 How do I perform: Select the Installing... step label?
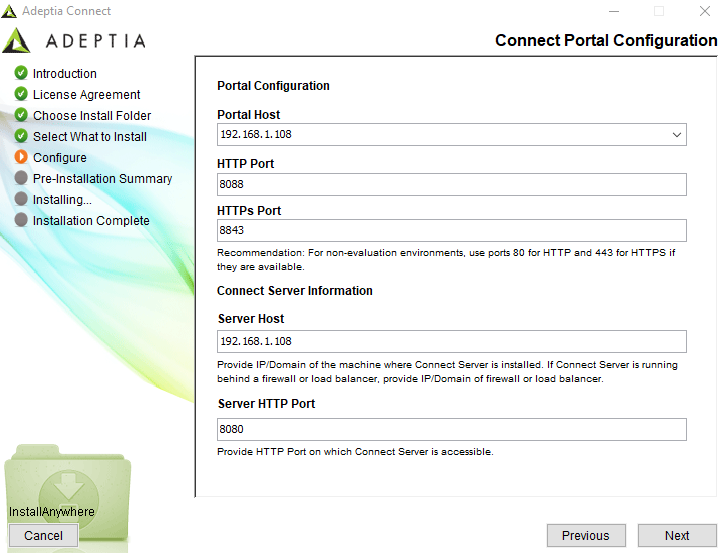point(62,200)
